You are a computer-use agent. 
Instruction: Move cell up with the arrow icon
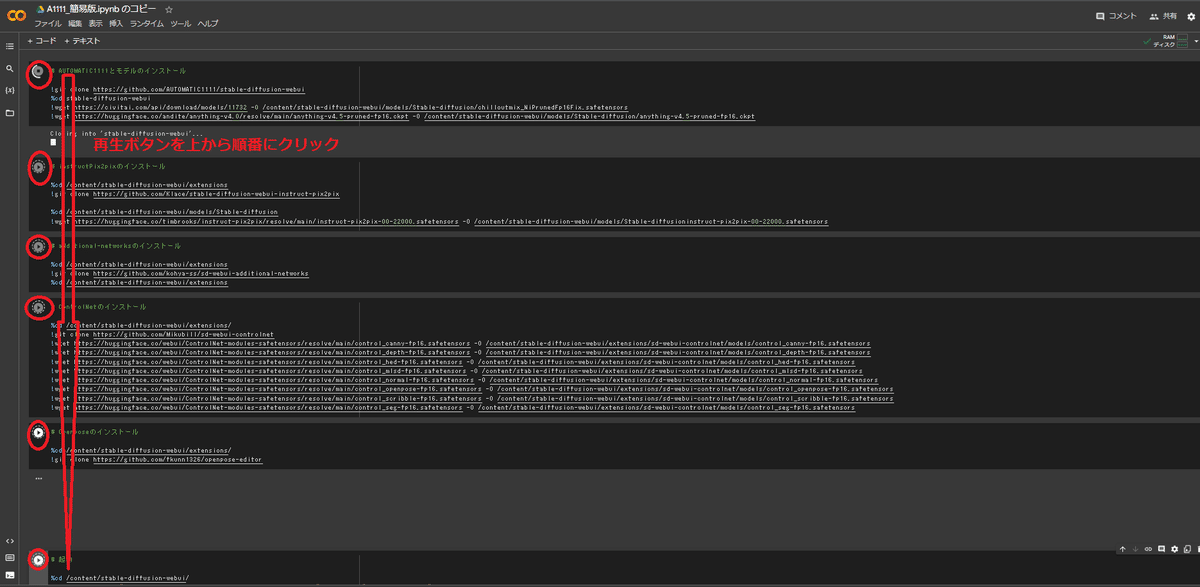(x=1123, y=549)
